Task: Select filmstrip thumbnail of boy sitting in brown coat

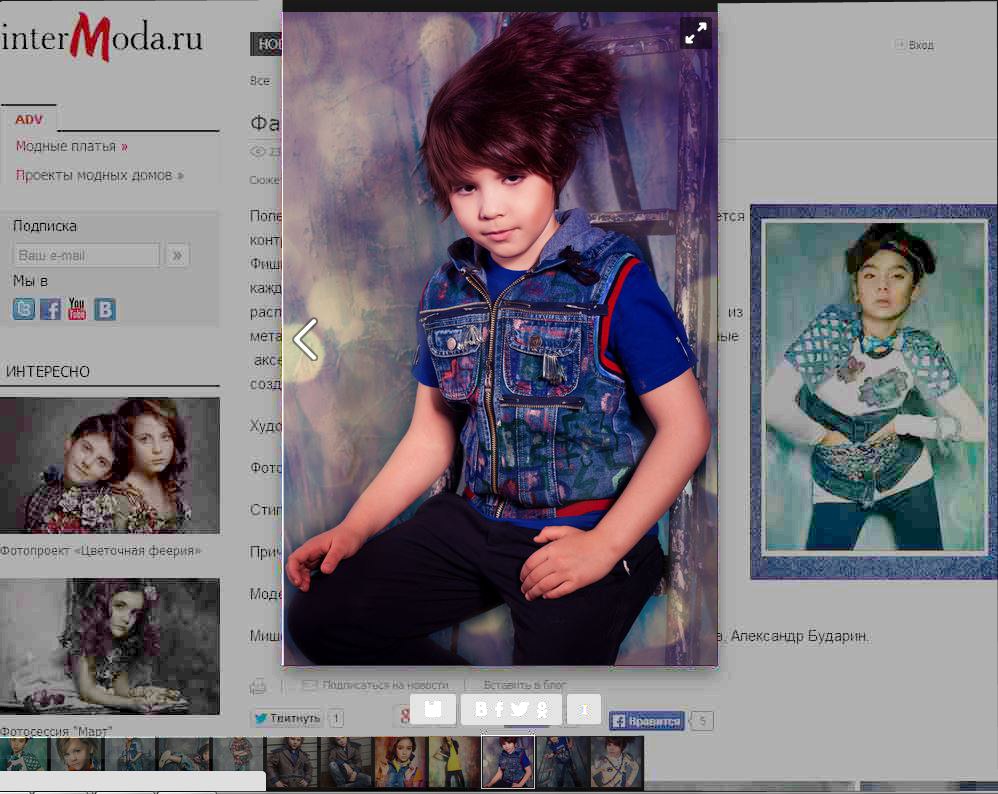Action: click(346, 763)
